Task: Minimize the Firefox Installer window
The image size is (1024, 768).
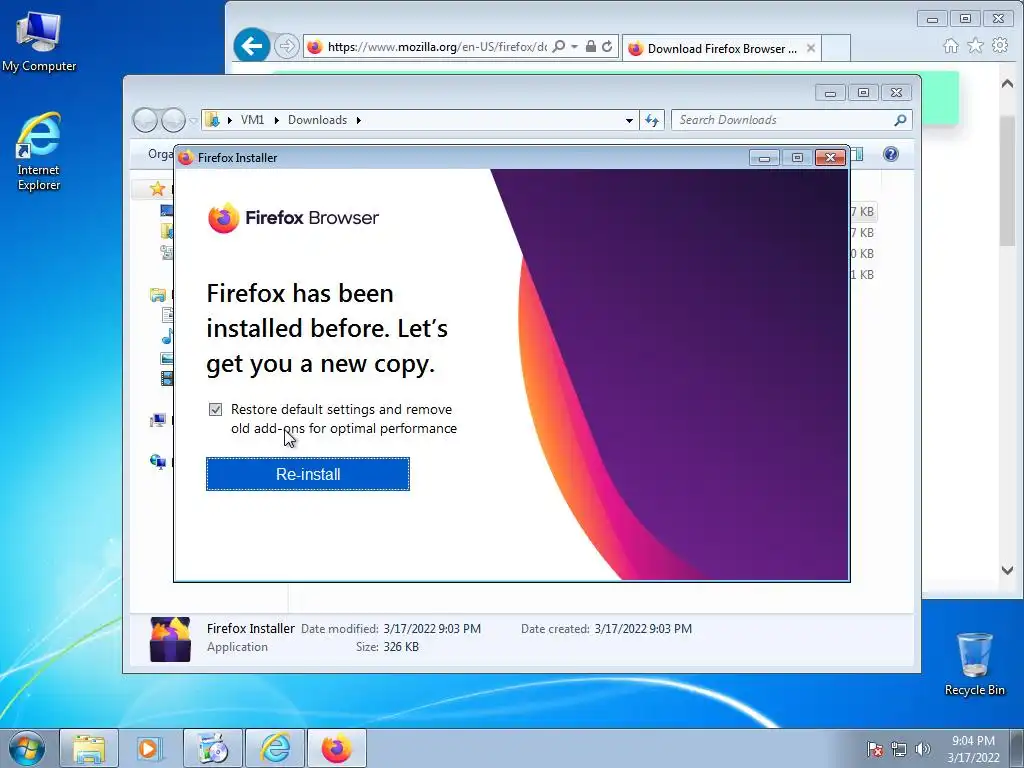Action: (x=764, y=157)
